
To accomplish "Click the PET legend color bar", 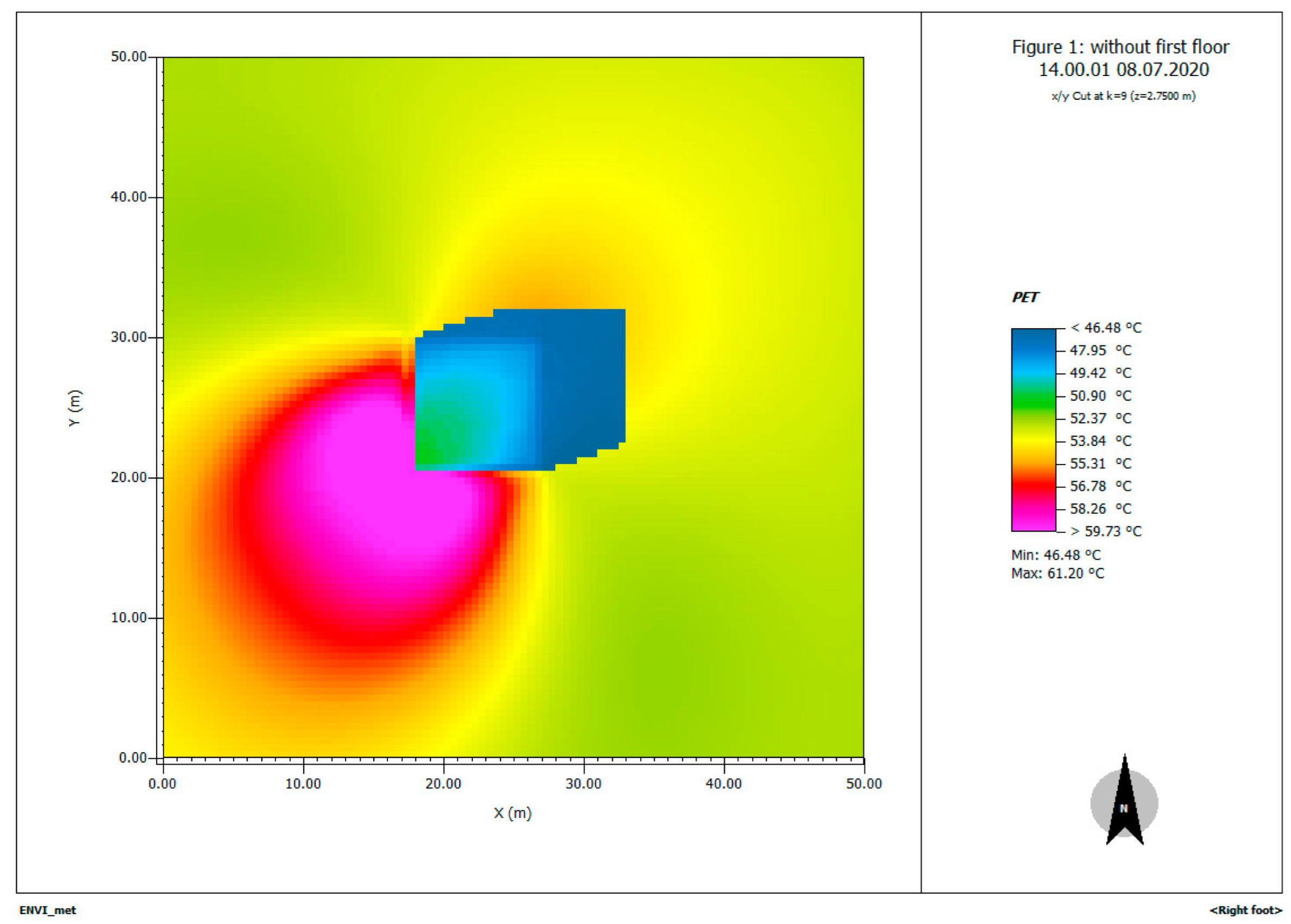I will pos(1033,430).
